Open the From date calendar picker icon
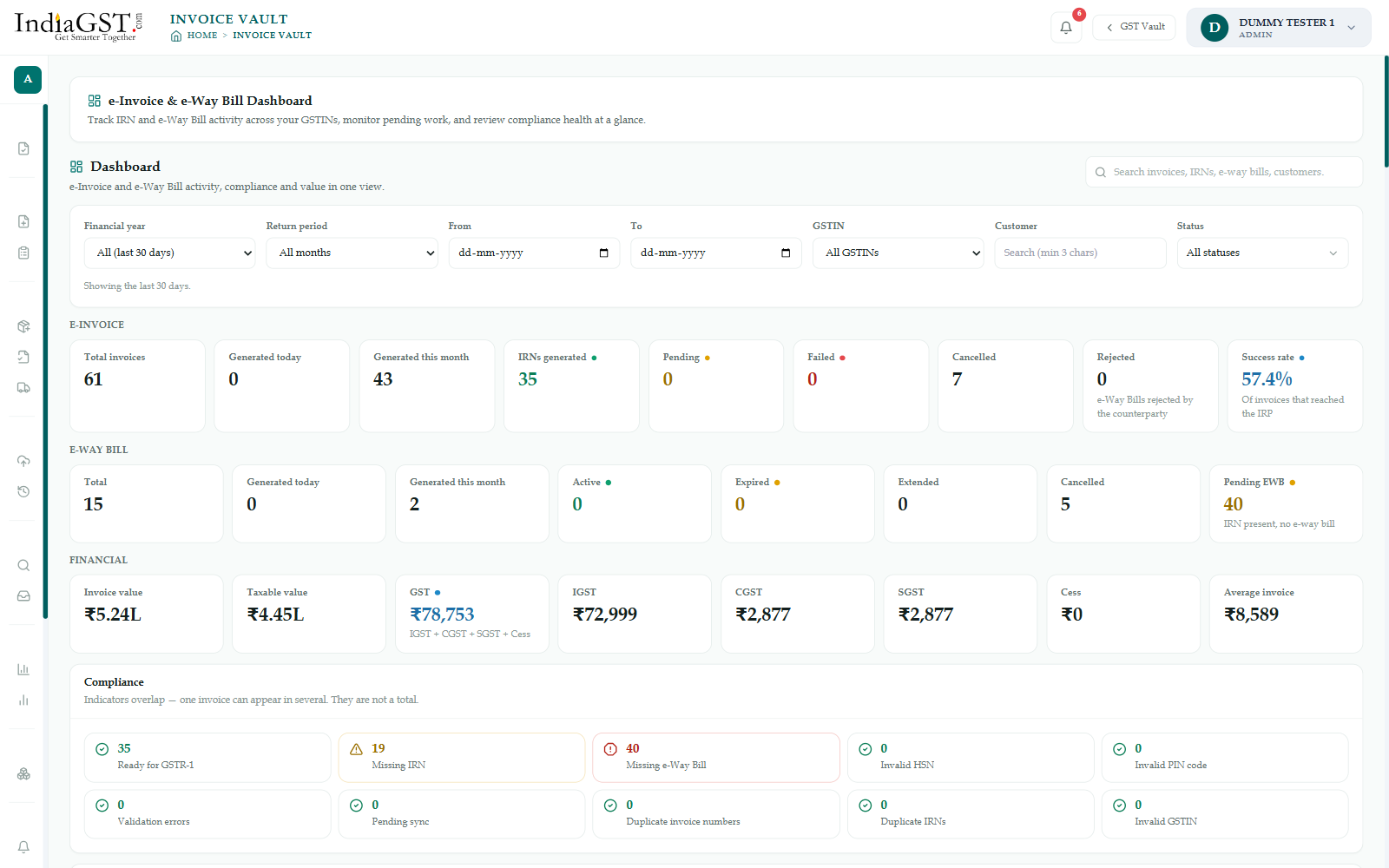Image resolution: width=1389 pixels, height=868 pixels. click(604, 253)
